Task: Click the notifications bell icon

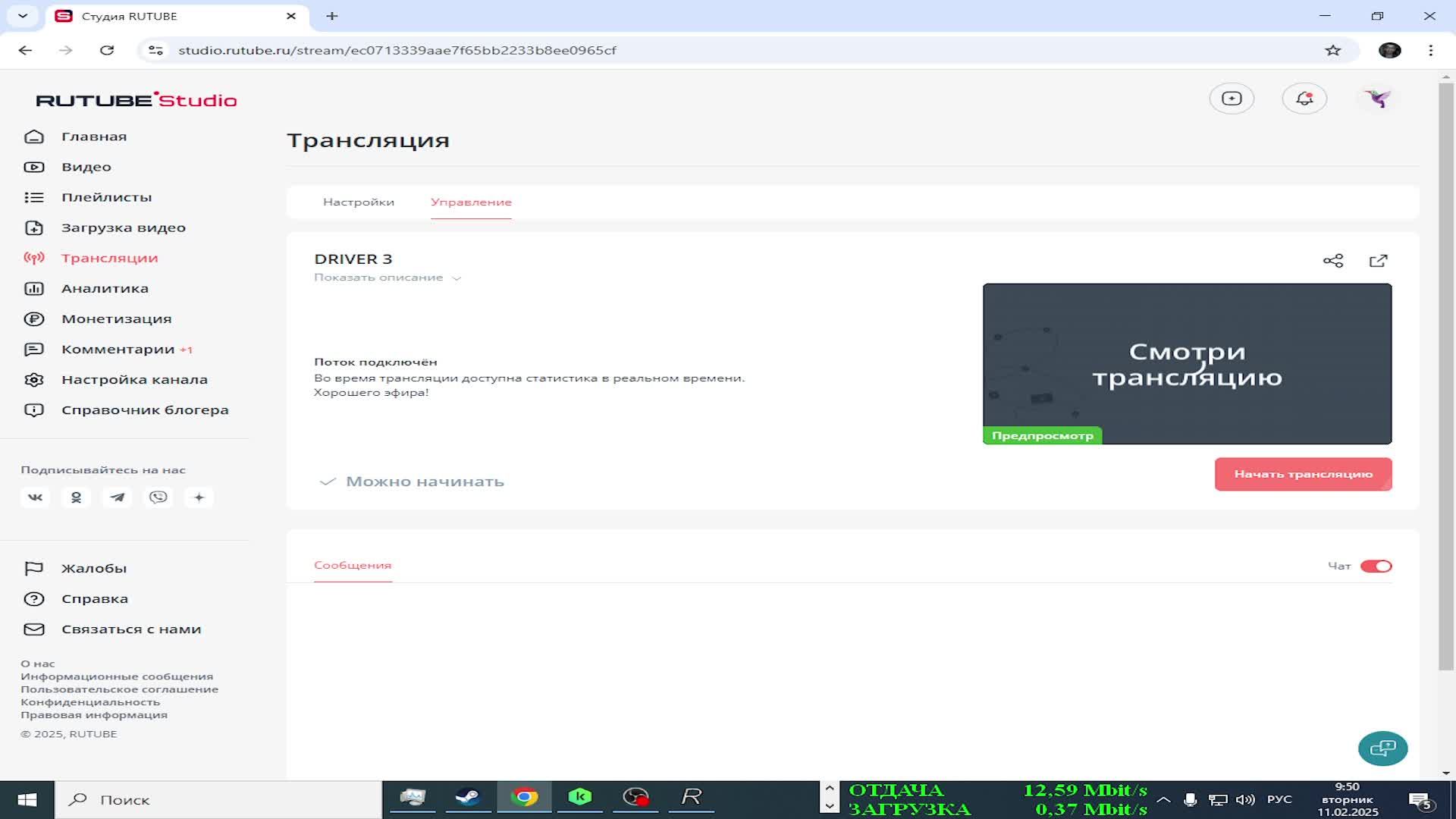Action: click(x=1304, y=99)
